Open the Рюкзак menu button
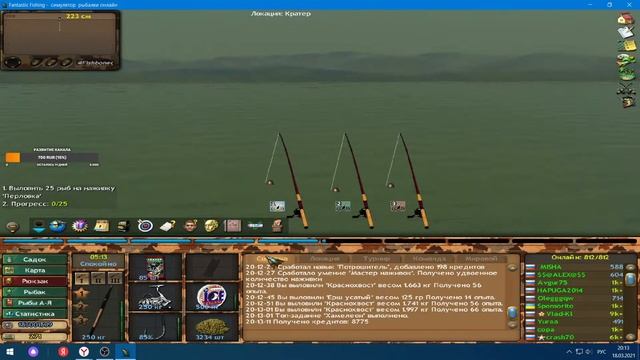This screenshot has height=360, width=640. [35, 281]
